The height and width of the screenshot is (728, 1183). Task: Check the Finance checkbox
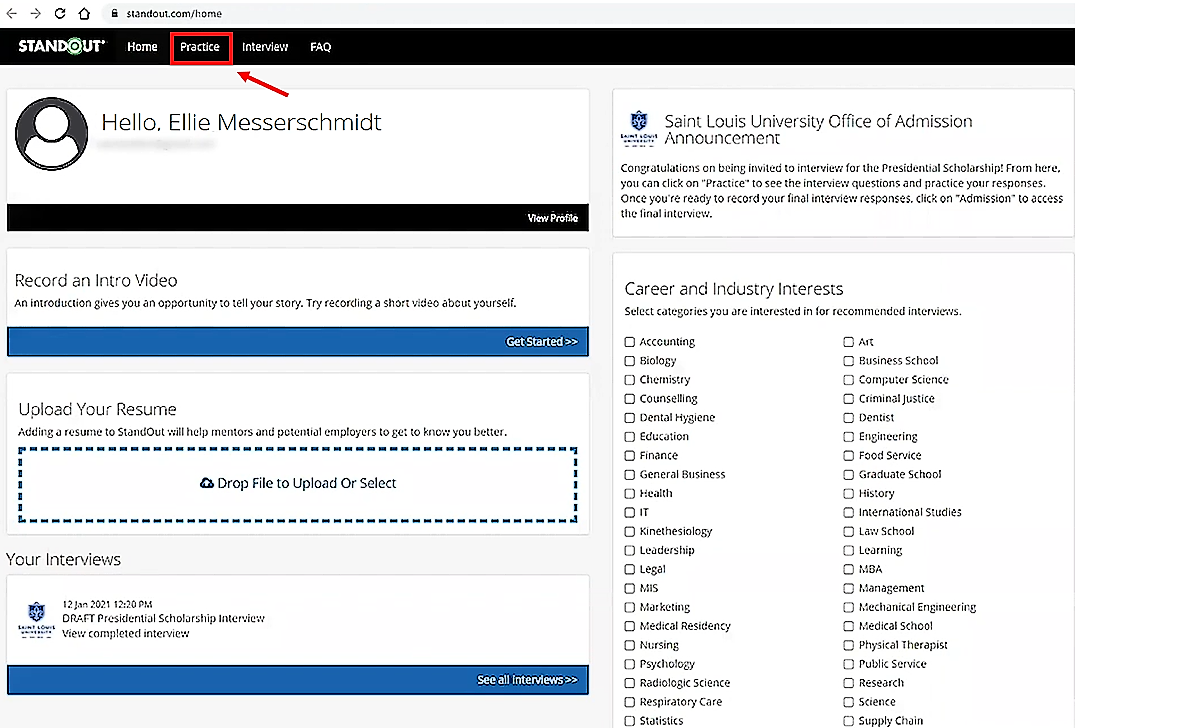(630, 456)
